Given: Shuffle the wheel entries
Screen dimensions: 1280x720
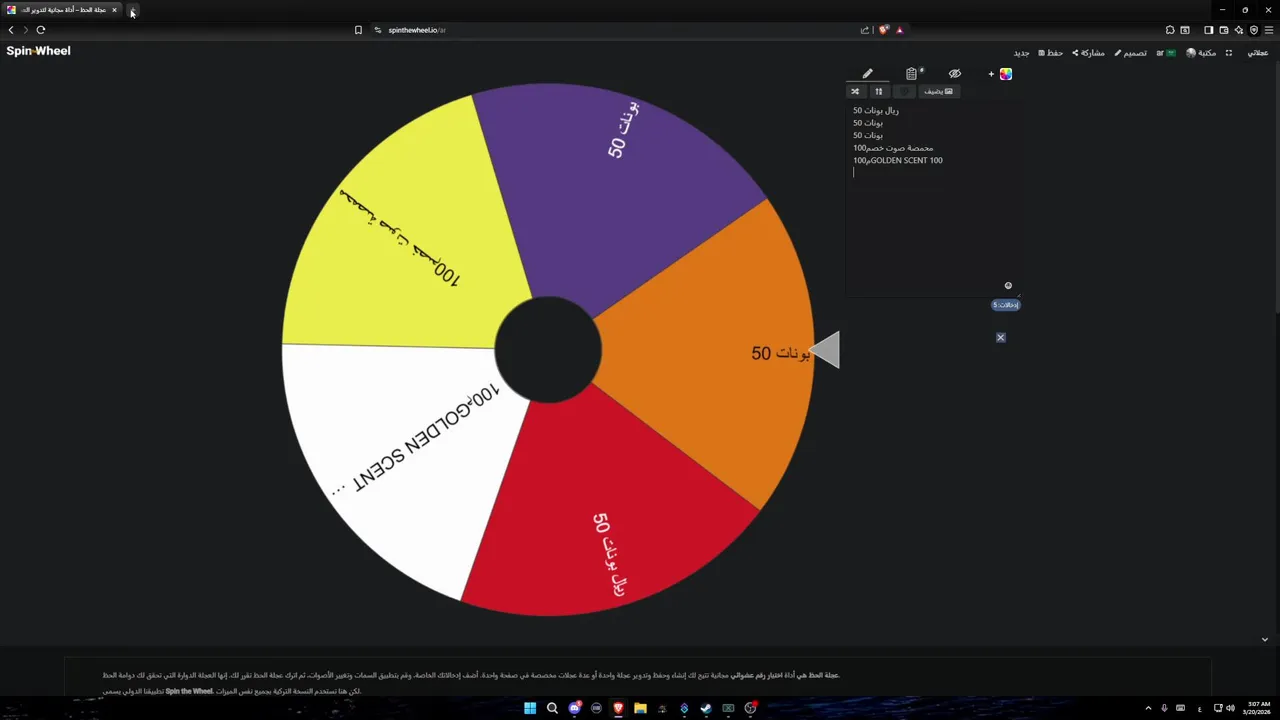Looking at the screenshot, I should click(x=855, y=91).
